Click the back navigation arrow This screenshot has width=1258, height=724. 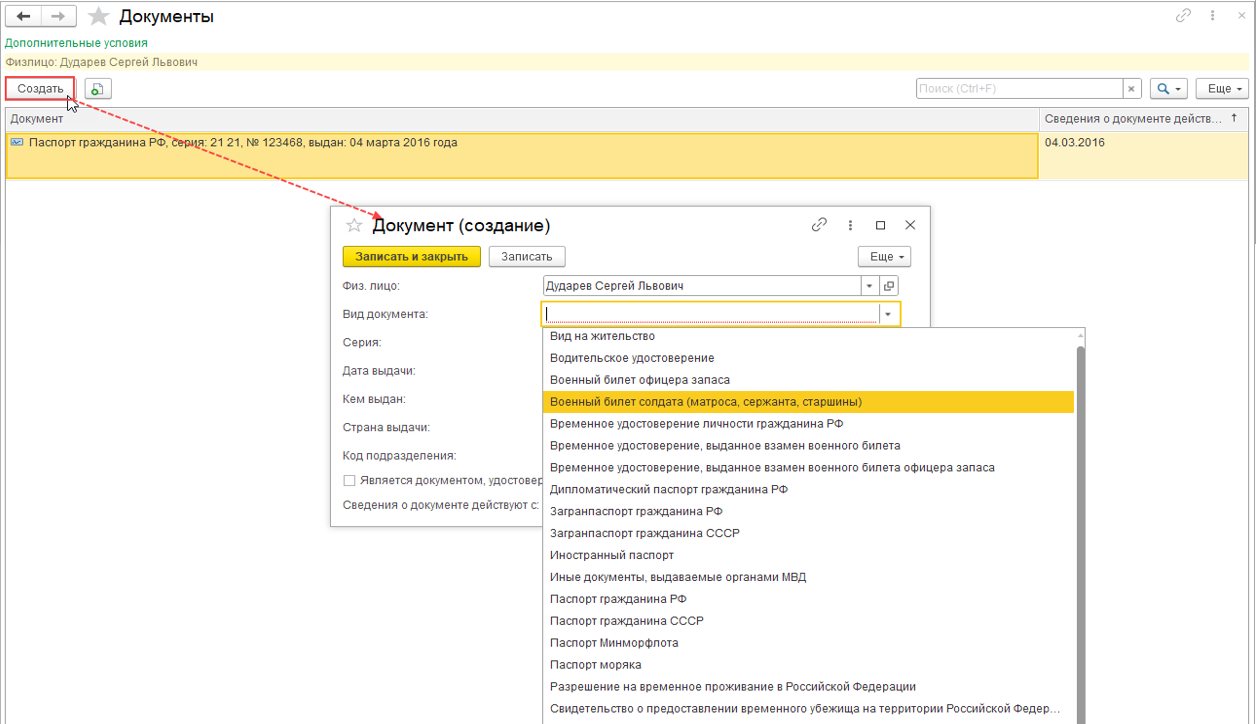click(x=23, y=17)
